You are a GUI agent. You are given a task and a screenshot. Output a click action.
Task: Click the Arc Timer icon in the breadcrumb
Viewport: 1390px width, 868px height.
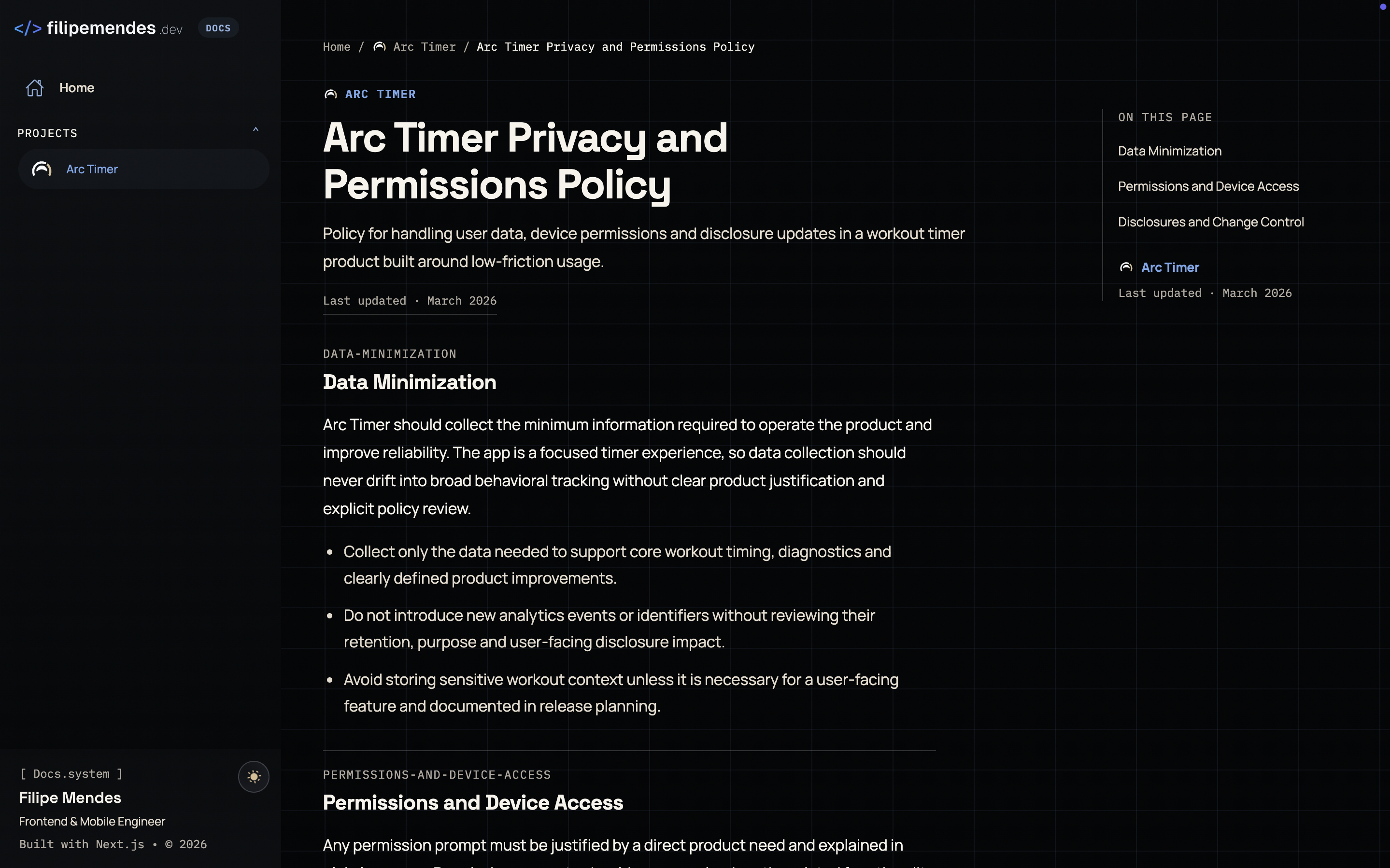point(378,47)
